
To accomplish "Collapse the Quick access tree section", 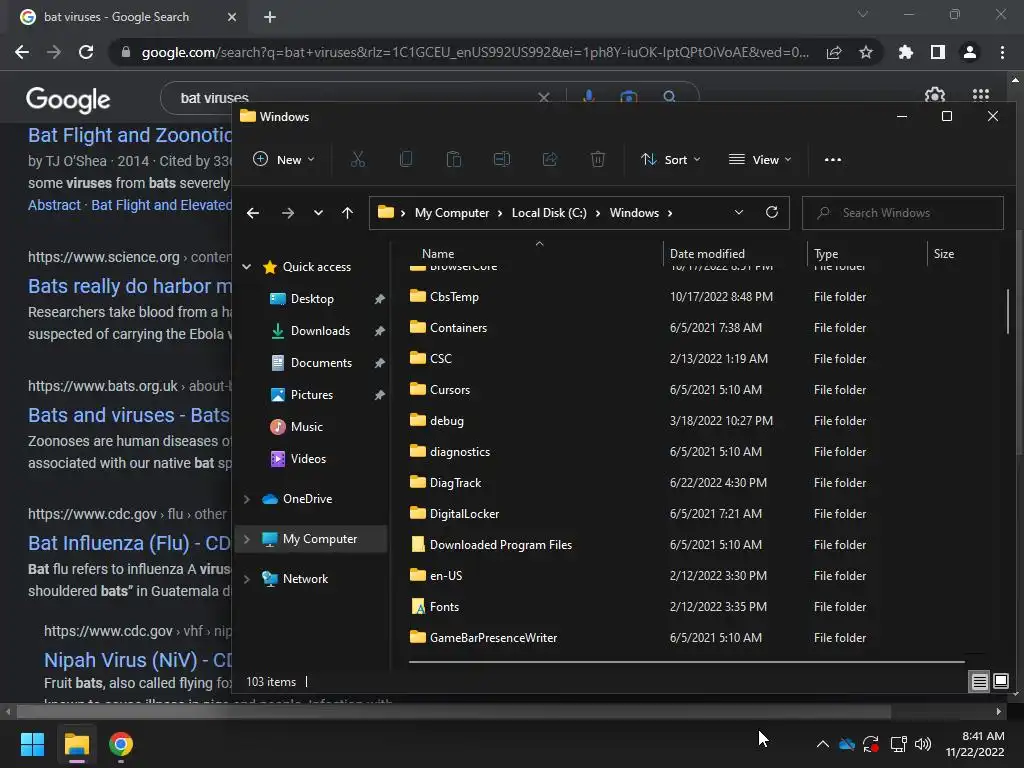I will pyautogui.click(x=247, y=266).
